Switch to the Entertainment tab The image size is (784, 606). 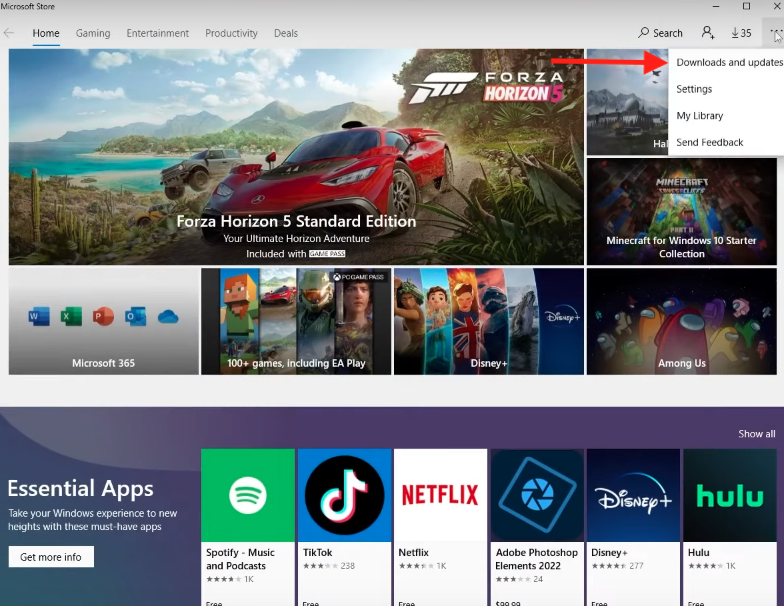point(158,33)
